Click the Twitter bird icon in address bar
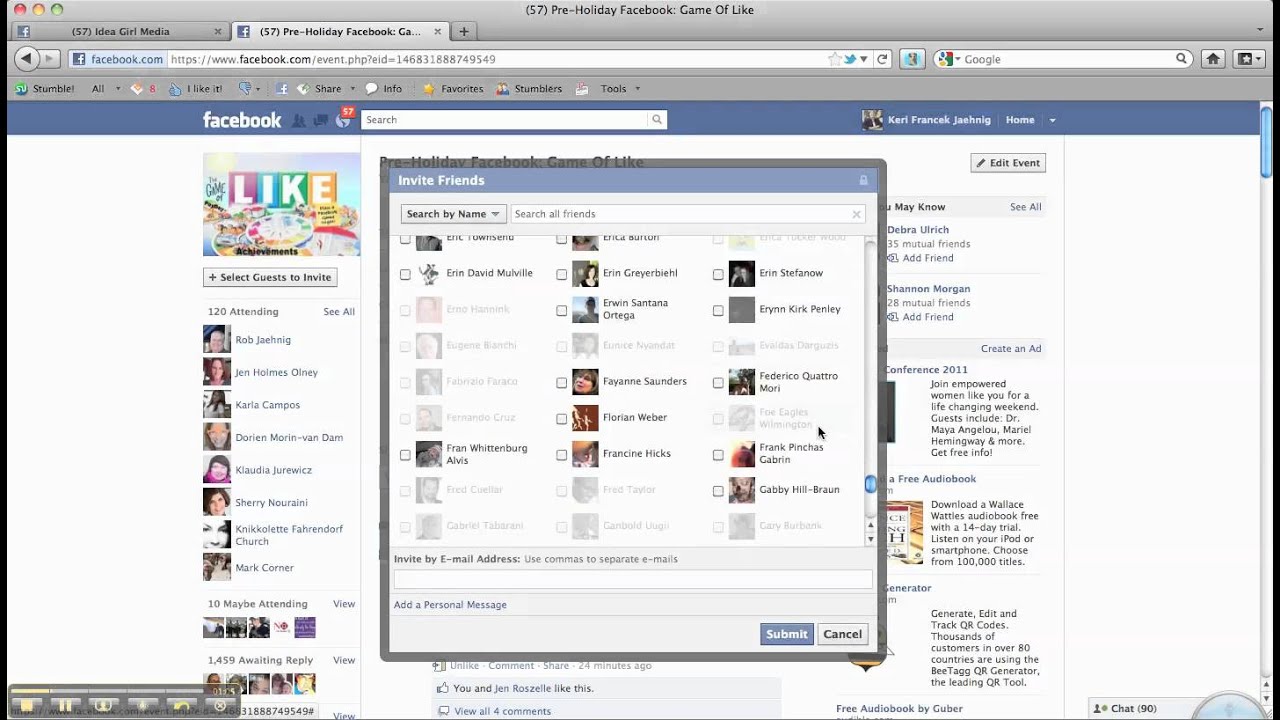The height and width of the screenshot is (720, 1280). (x=850, y=59)
